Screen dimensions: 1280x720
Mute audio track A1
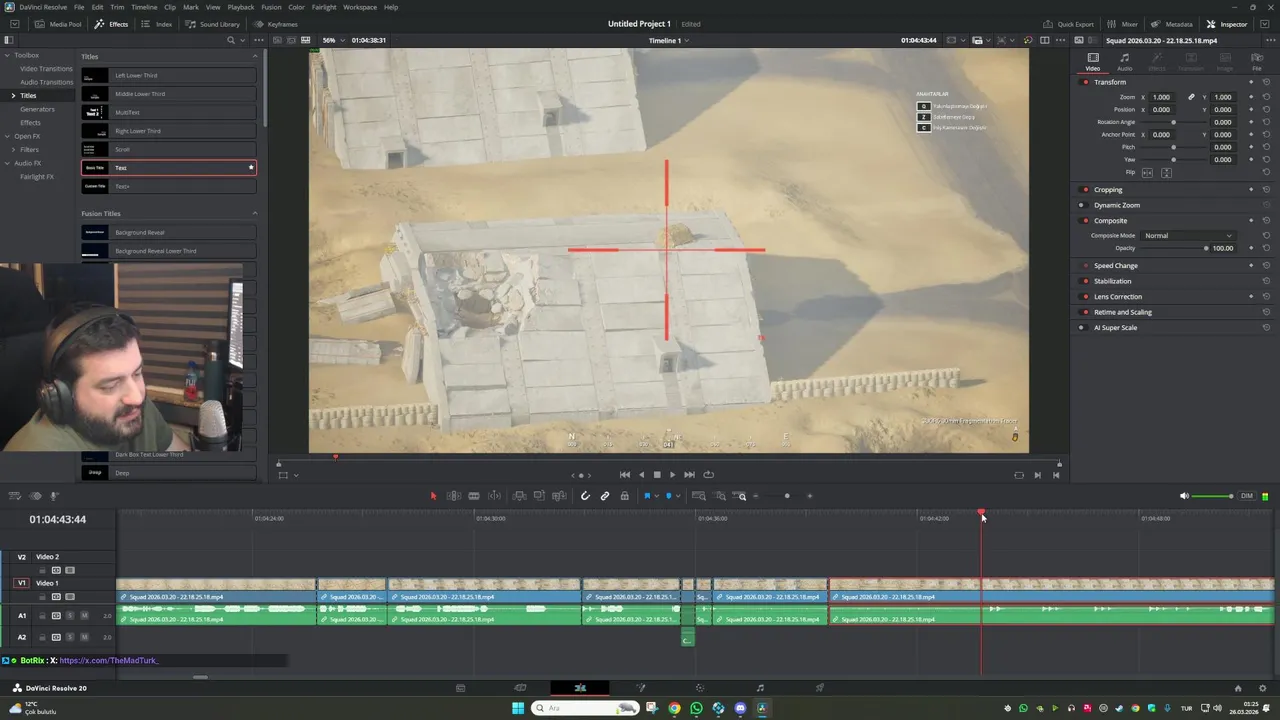point(84,615)
